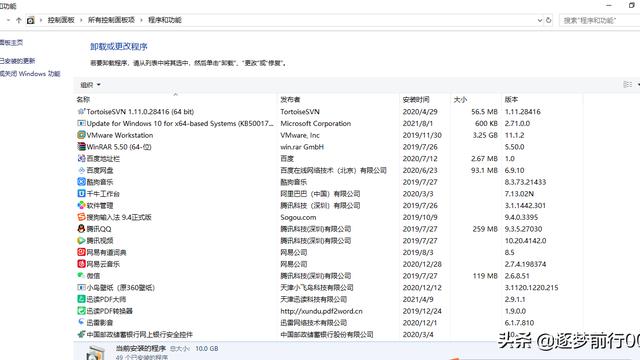Select the 迅雷影音 icon
Image resolution: width=640 pixels, height=360 pixels.
click(81, 322)
